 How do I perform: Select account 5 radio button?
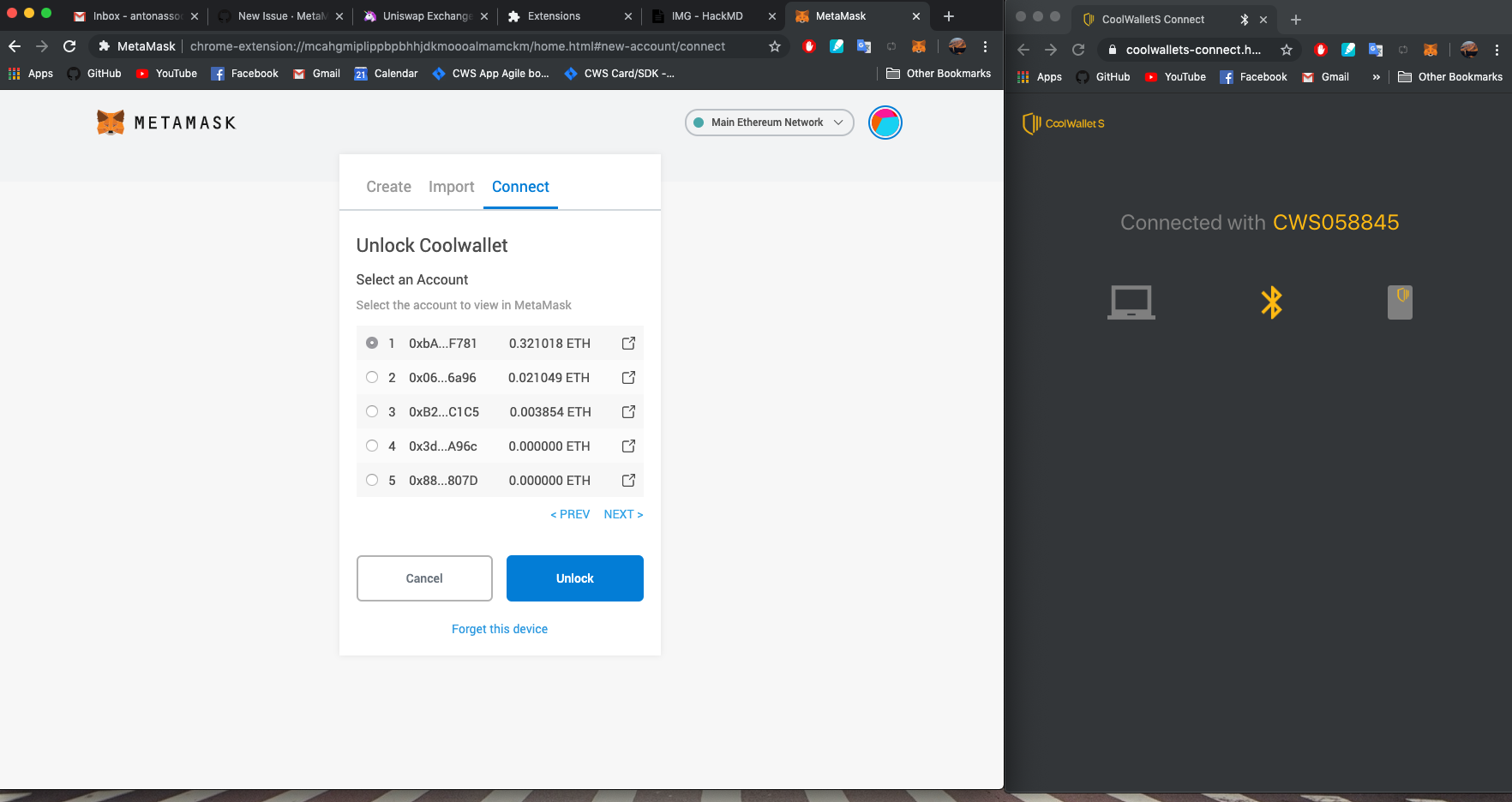click(x=372, y=480)
